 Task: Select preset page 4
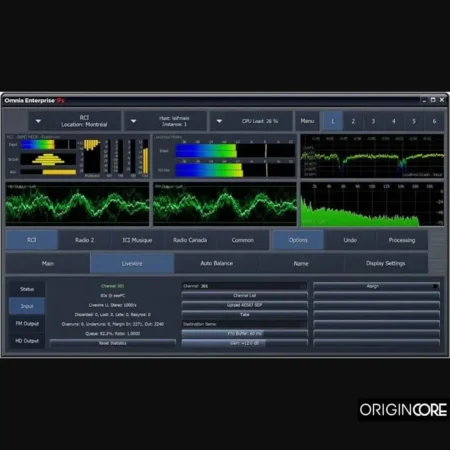394,121
